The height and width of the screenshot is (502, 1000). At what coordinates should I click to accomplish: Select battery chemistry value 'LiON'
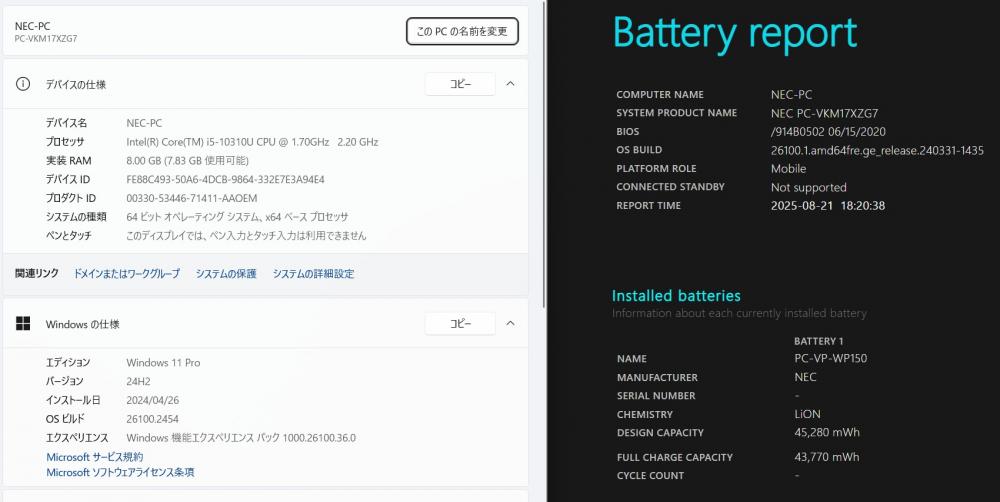pyautogui.click(x=807, y=414)
